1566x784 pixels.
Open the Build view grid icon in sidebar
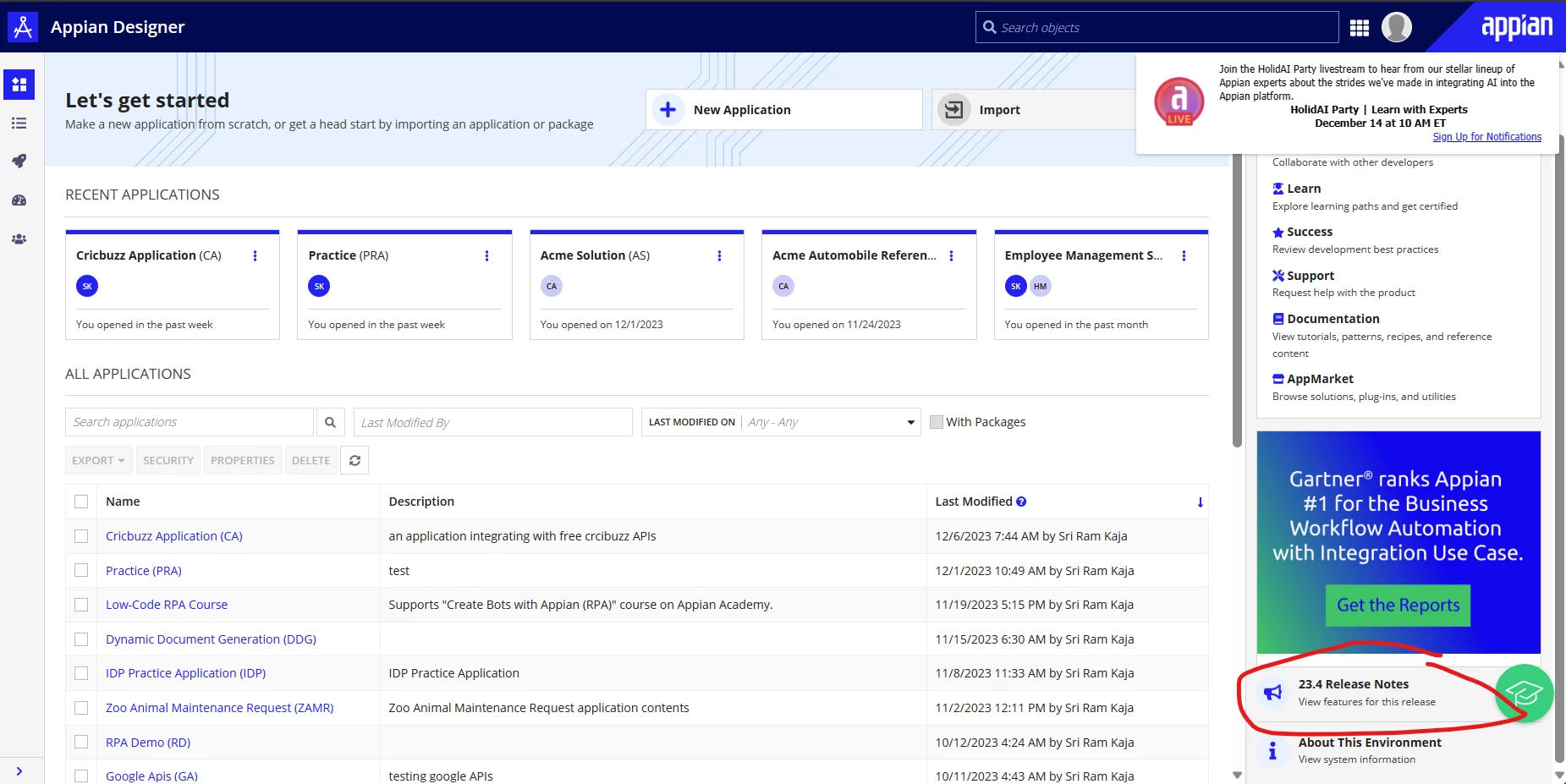[x=19, y=85]
